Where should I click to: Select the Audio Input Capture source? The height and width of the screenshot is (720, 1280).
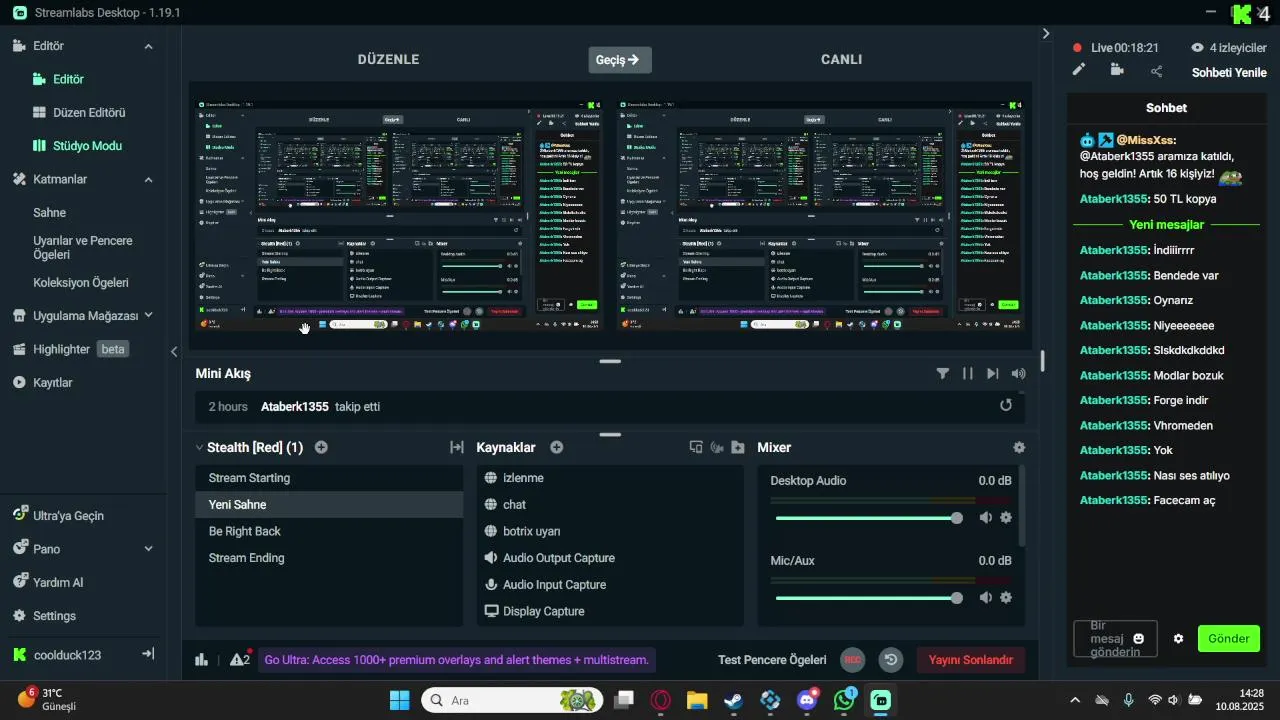610,585
